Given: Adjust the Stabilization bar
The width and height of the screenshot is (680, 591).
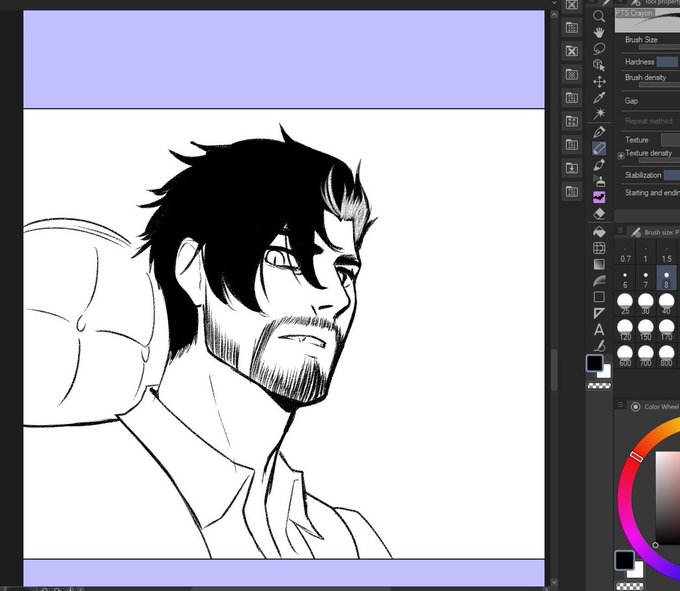Looking at the screenshot, I should [x=672, y=175].
